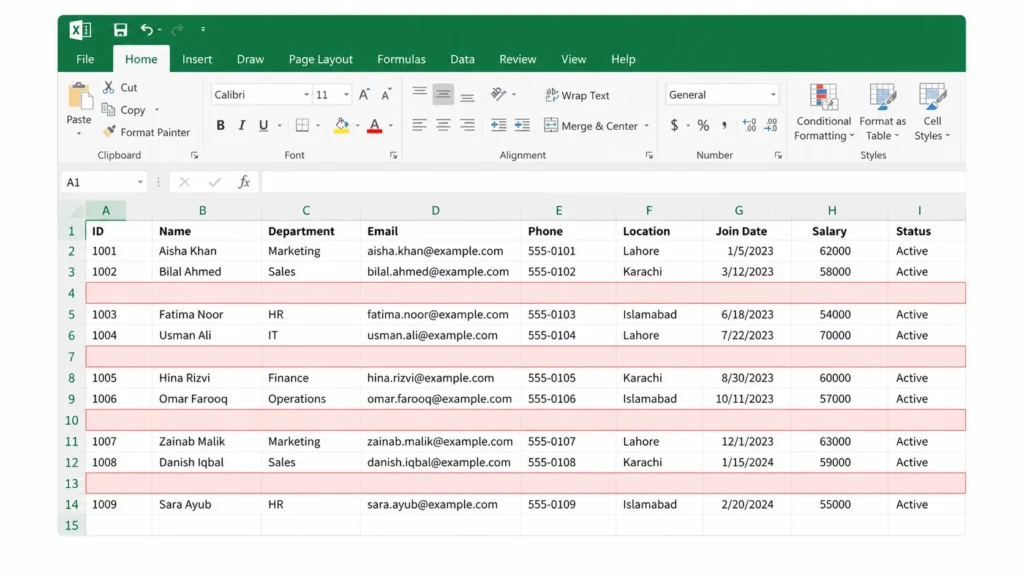This screenshot has width=1024, height=576.
Task: Activate the Format Painter brush
Action: 109,132
